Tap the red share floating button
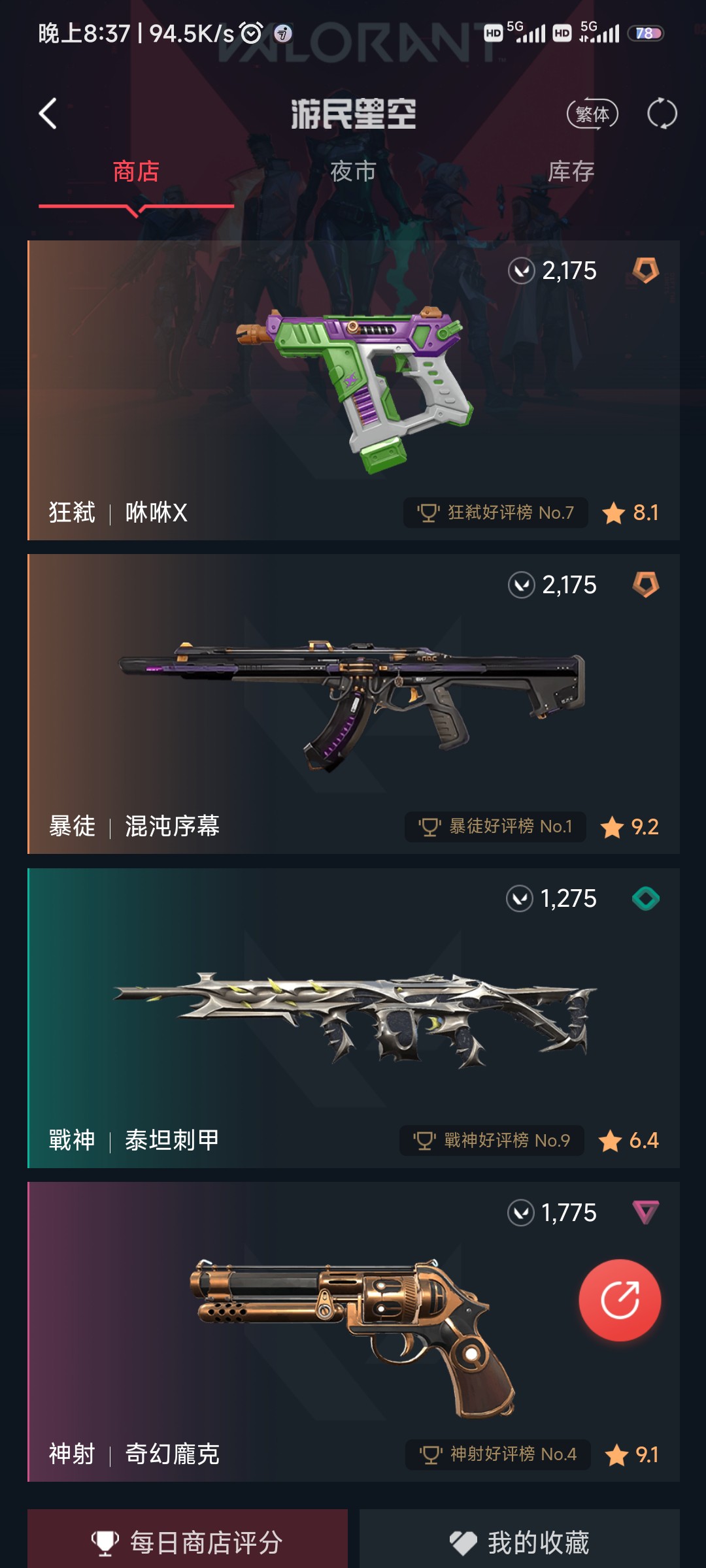706x1568 pixels. pyautogui.click(x=620, y=1300)
